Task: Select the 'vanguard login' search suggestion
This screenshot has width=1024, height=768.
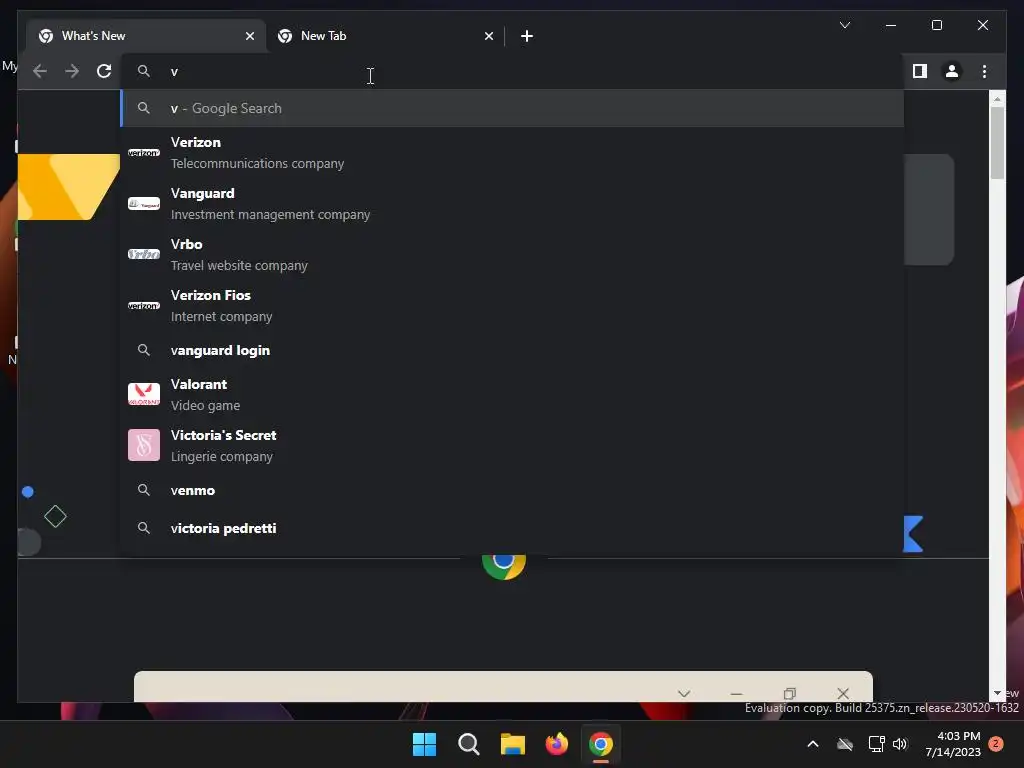Action: coord(513,351)
